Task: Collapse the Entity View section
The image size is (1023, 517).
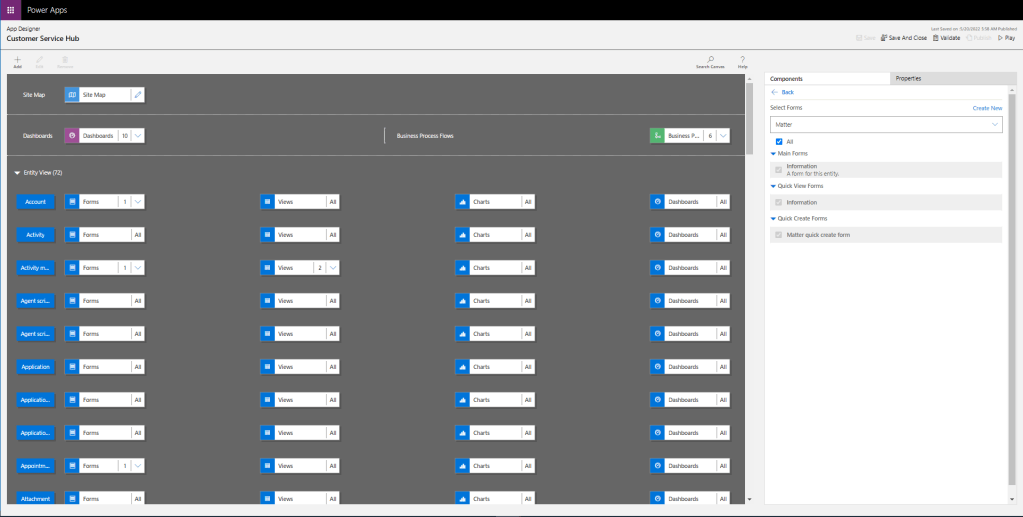Action: (x=17, y=173)
